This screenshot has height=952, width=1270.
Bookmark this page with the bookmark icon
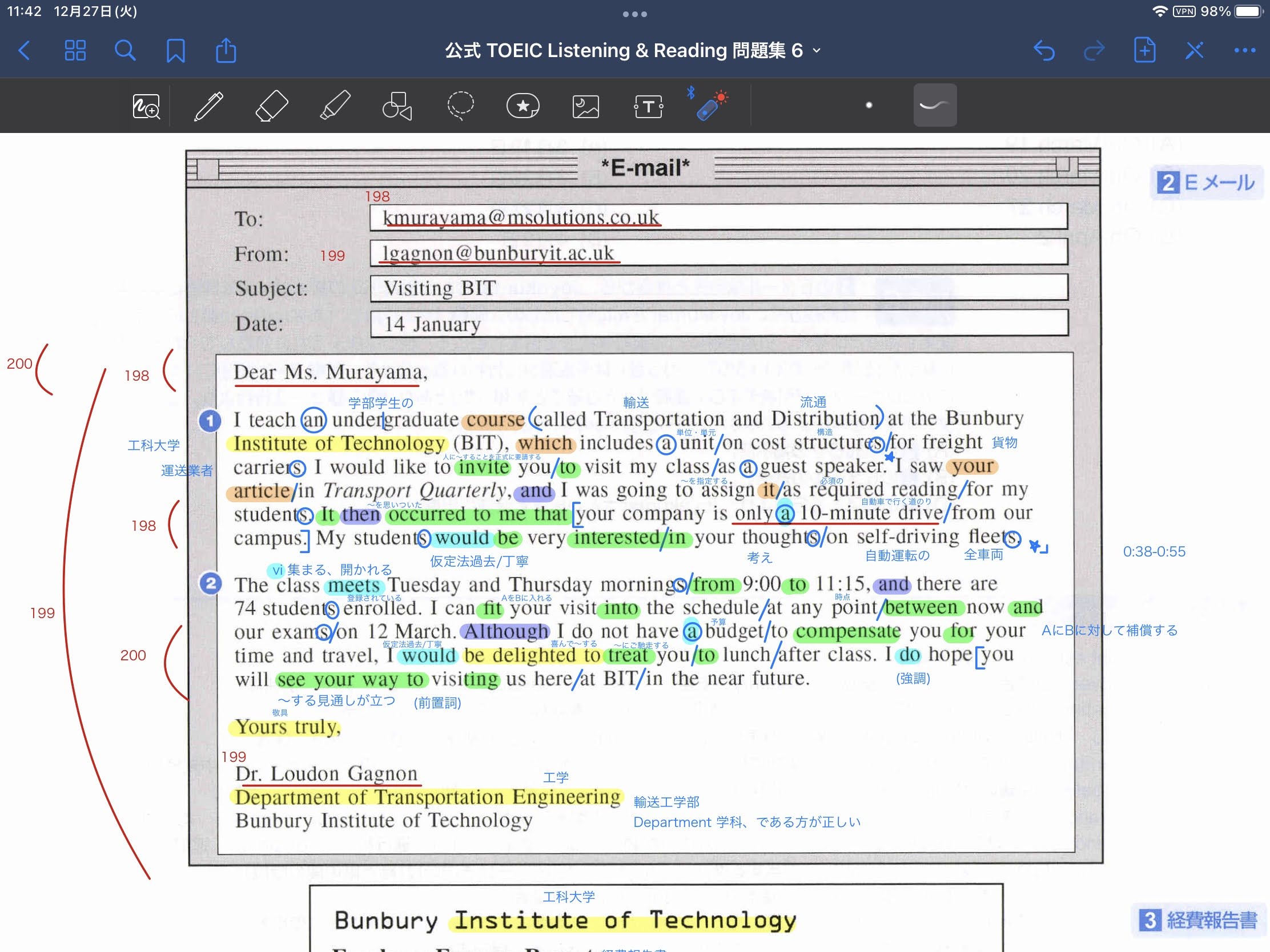(x=176, y=50)
